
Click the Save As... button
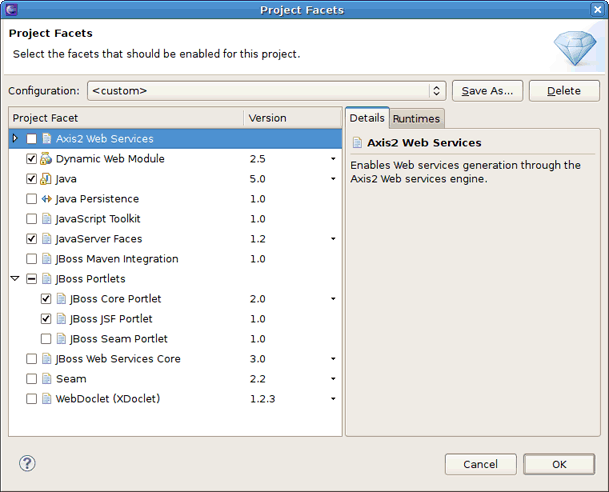[487, 91]
